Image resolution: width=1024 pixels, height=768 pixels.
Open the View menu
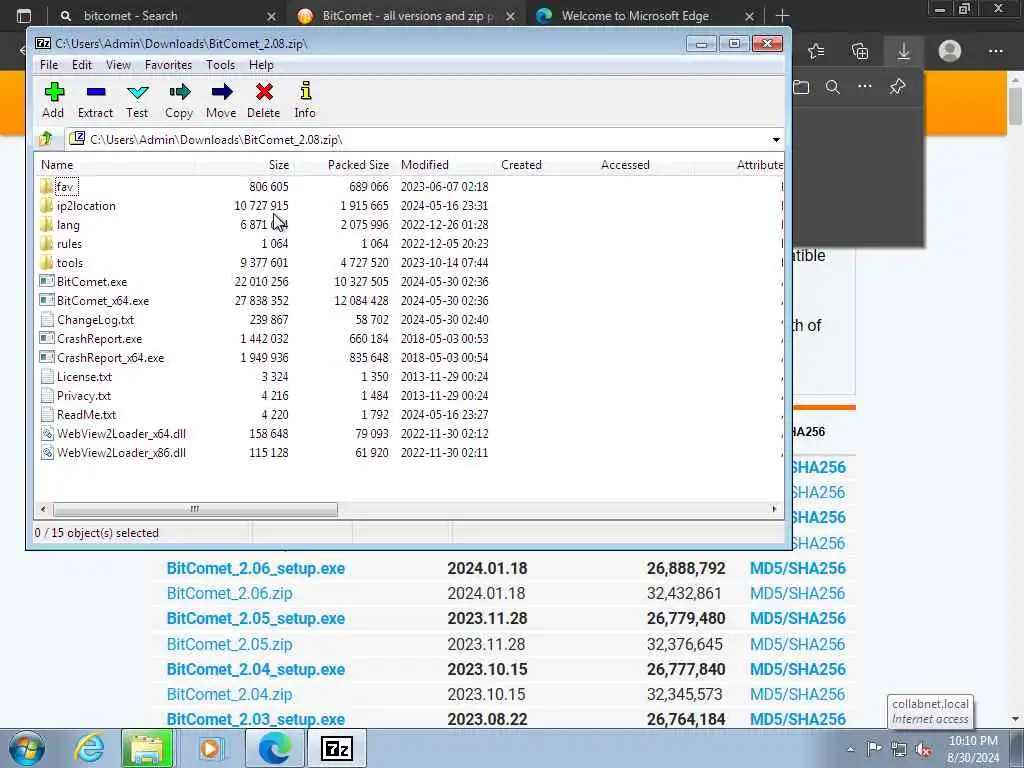(x=118, y=65)
